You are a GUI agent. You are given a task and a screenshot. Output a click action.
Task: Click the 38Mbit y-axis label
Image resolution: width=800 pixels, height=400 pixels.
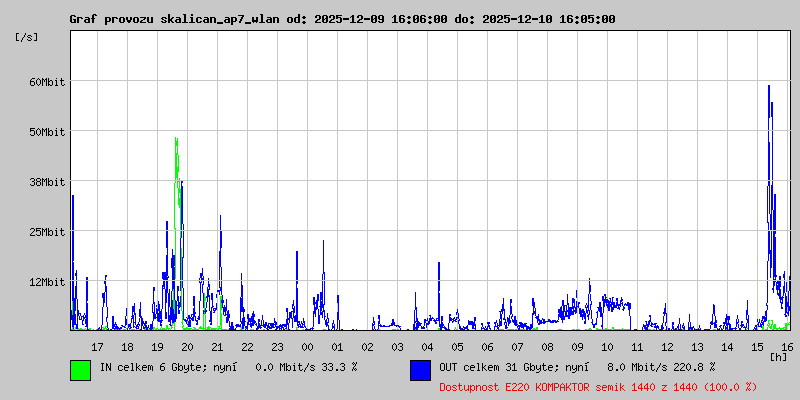point(47,182)
